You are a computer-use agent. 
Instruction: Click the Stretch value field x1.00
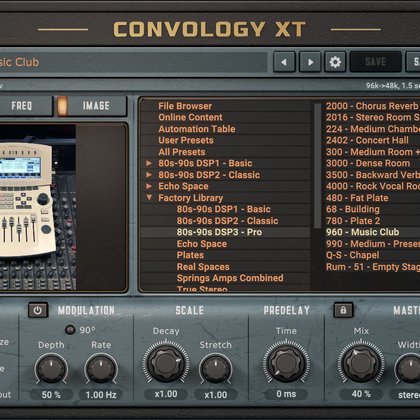[216, 395]
